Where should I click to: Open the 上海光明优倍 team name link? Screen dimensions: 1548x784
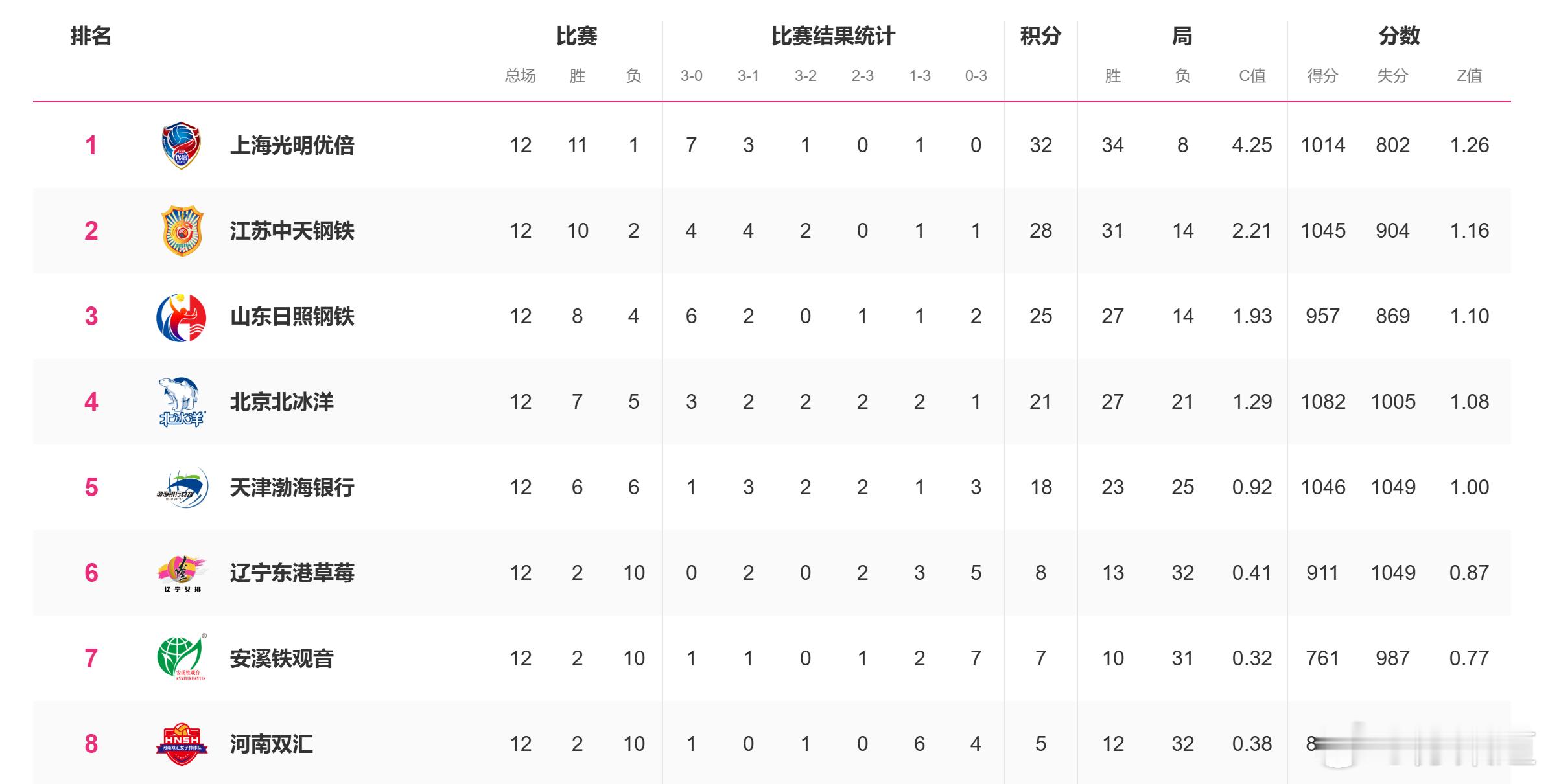coord(292,145)
